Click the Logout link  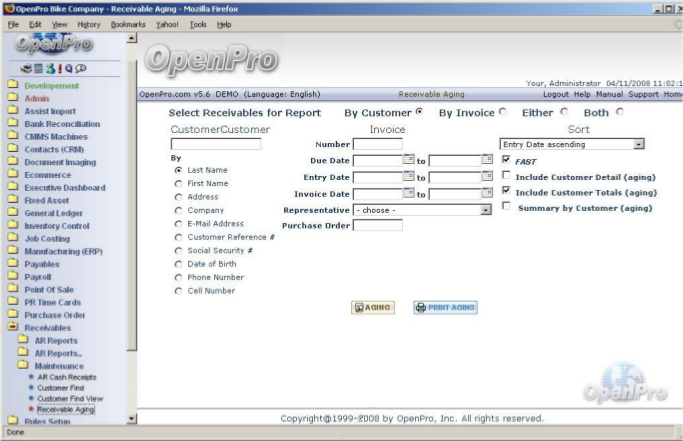point(554,94)
